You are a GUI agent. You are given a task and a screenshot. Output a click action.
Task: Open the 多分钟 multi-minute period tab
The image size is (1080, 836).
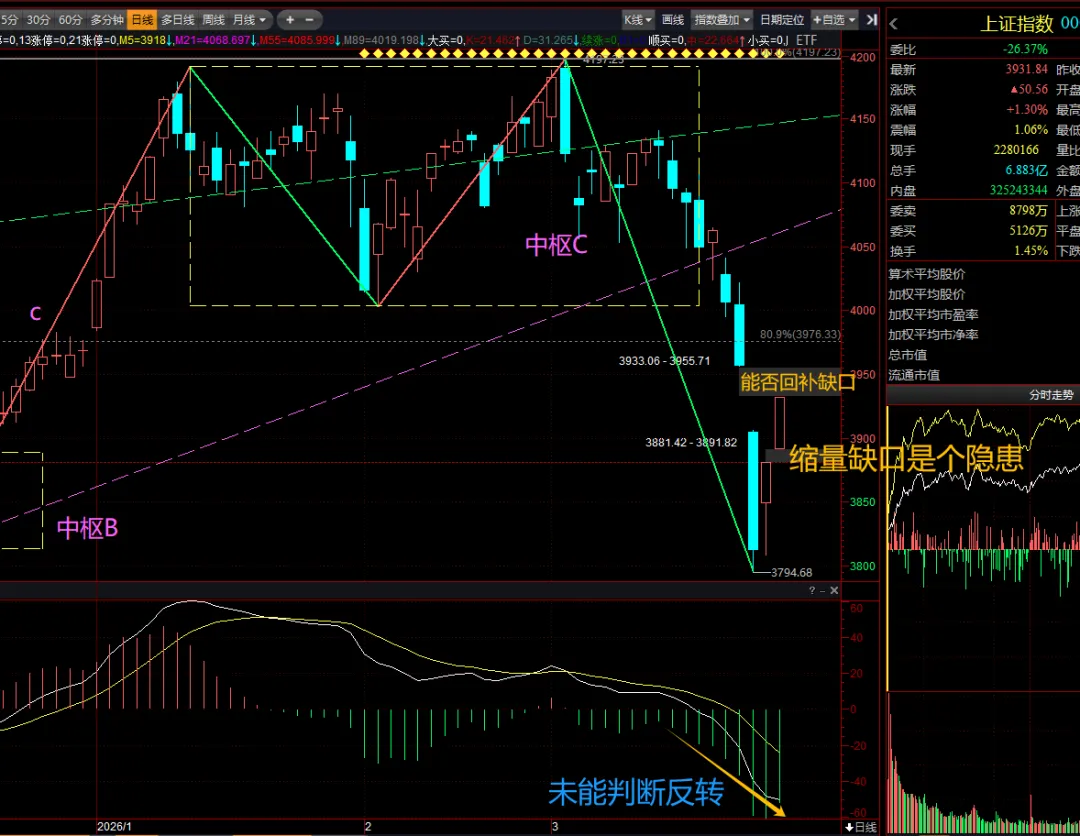point(107,20)
